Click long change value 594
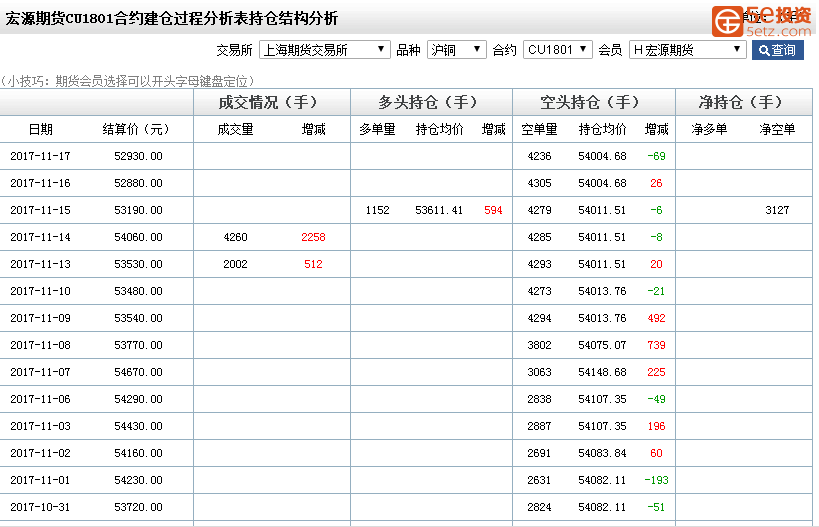The height and width of the screenshot is (527, 819). click(493, 210)
